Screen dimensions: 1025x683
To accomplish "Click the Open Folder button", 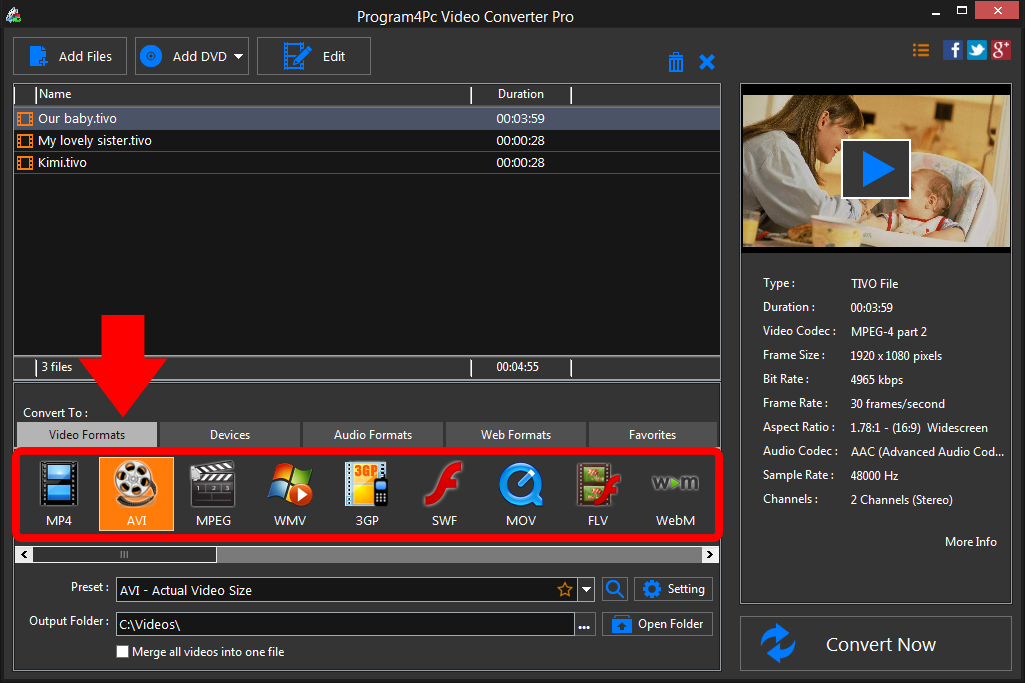I will tap(657, 624).
